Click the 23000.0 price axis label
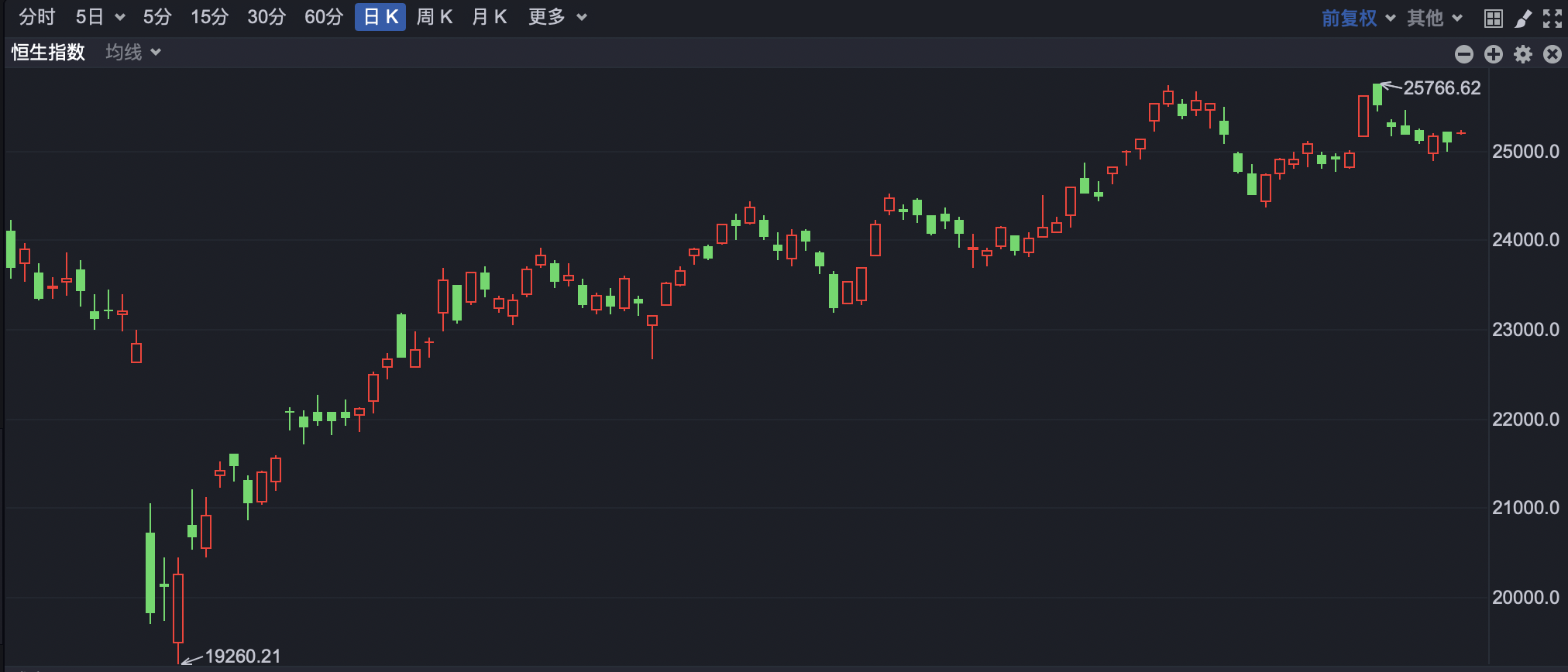 pyautogui.click(x=1525, y=330)
